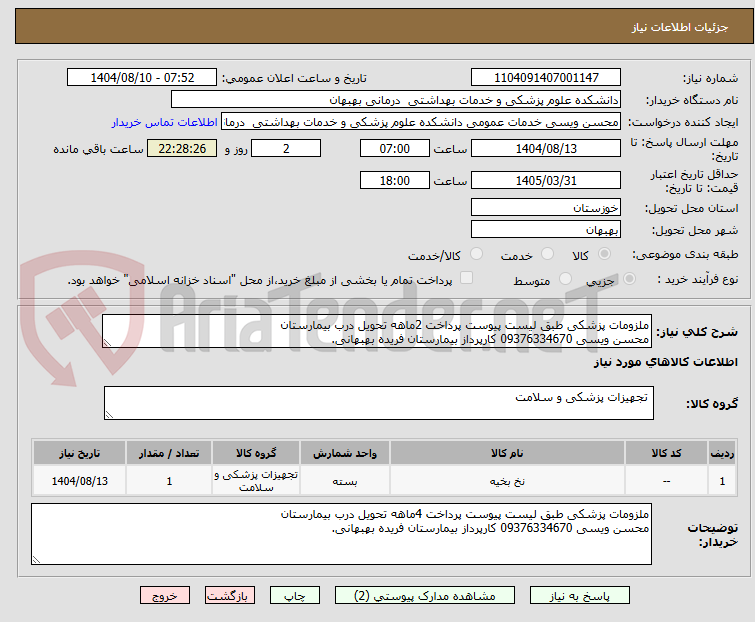
Task: Click the 'شرح کلی نیاز' description text area
Action: click(378, 332)
